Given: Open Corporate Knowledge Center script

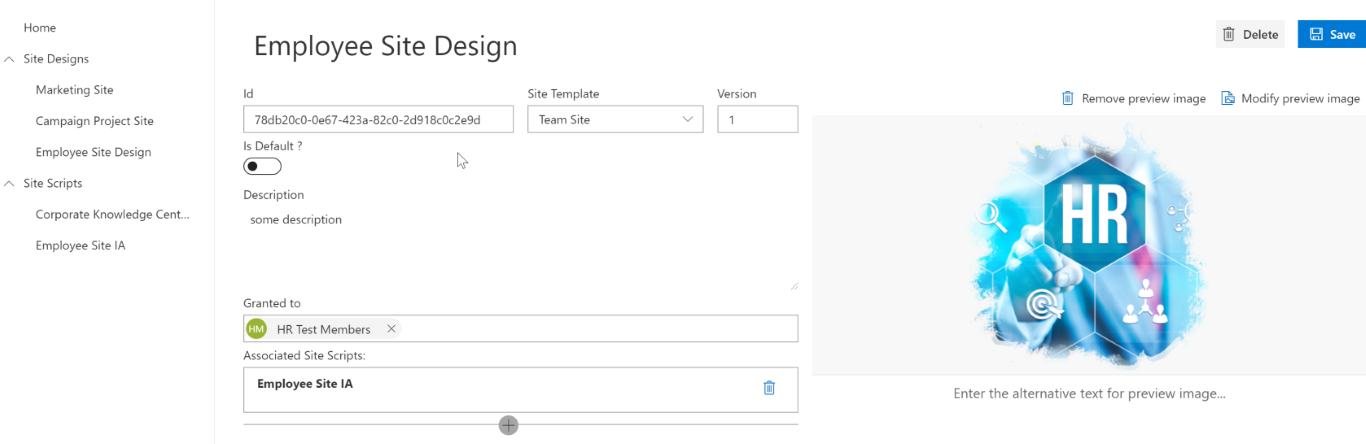Looking at the screenshot, I should (x=113, y=214).
